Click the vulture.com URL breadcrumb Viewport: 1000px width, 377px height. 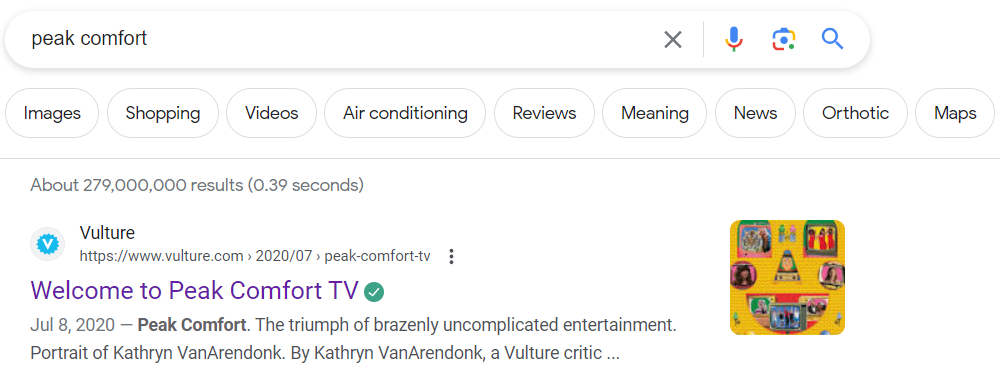coord(254,256)
